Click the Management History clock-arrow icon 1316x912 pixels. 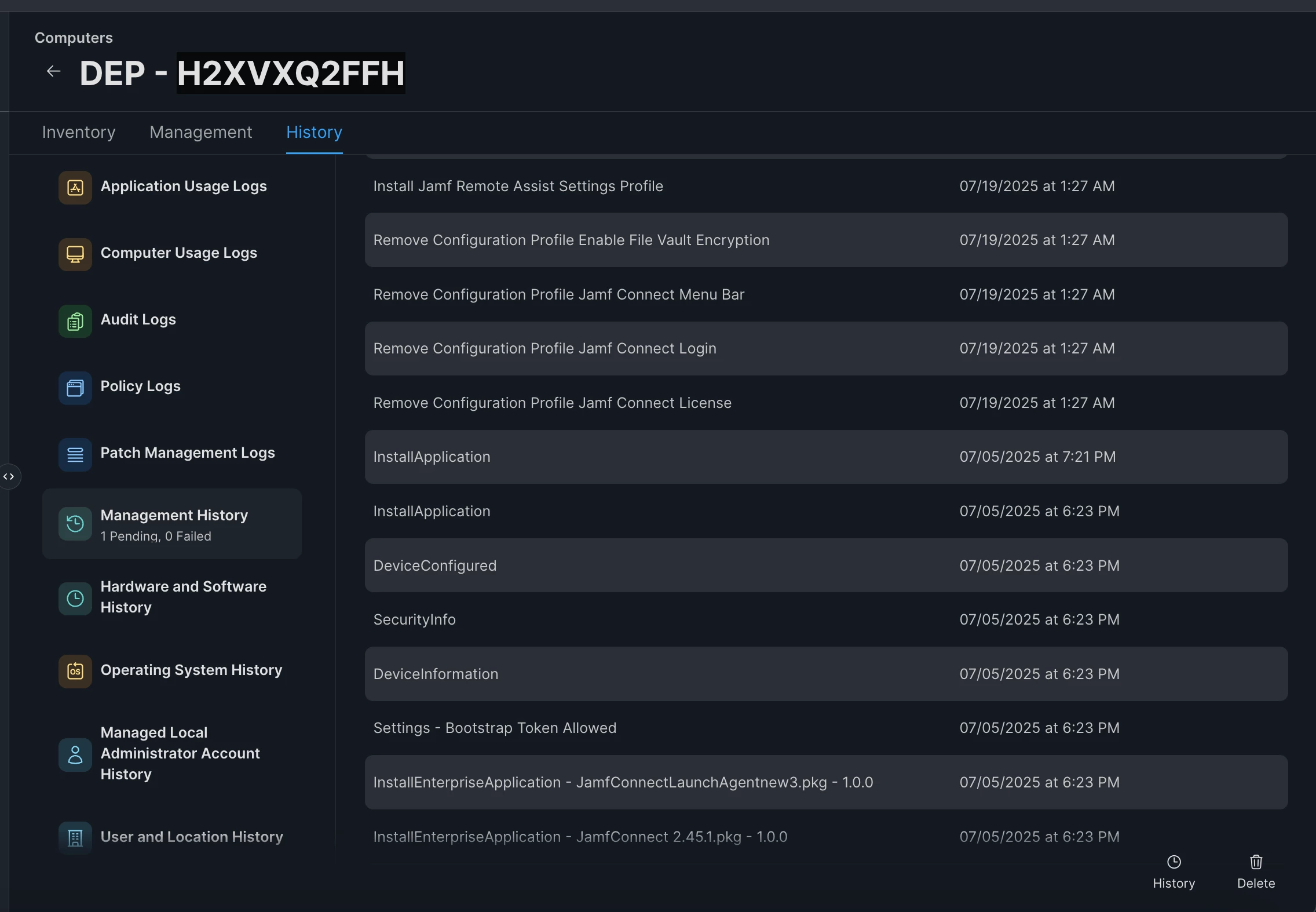pos(75,524)
